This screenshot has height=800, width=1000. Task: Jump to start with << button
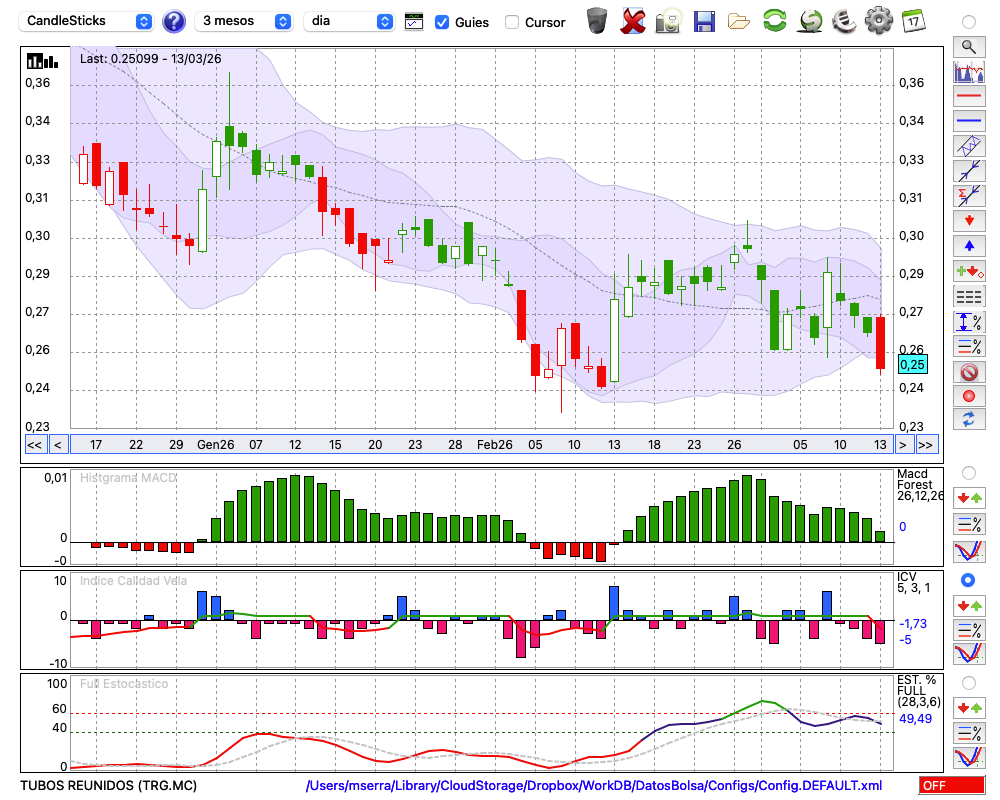[34, 445]
